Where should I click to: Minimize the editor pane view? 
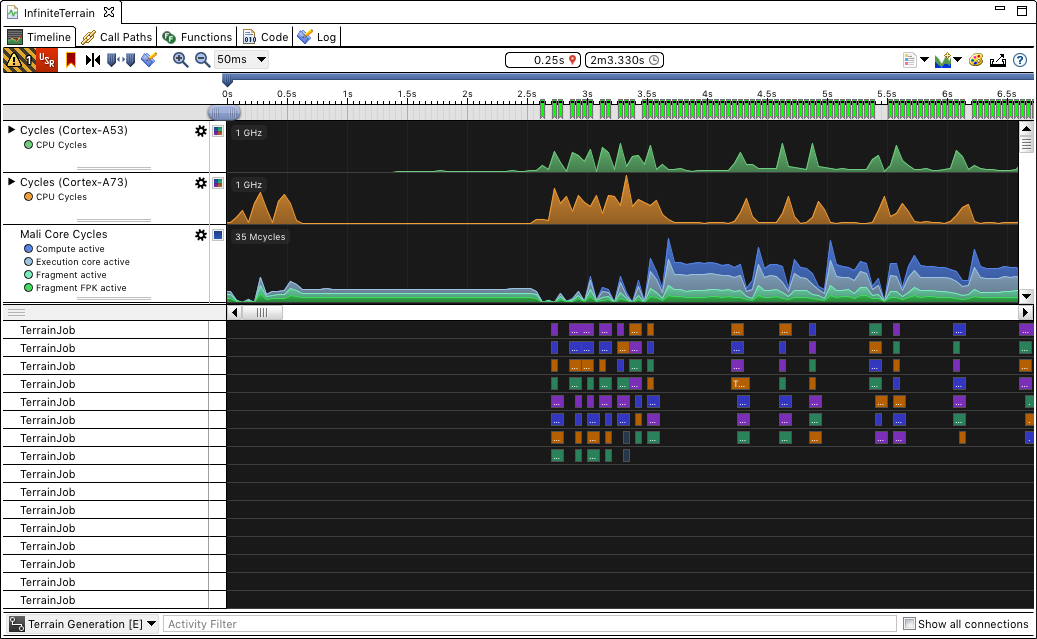[x=1000, y=9]
